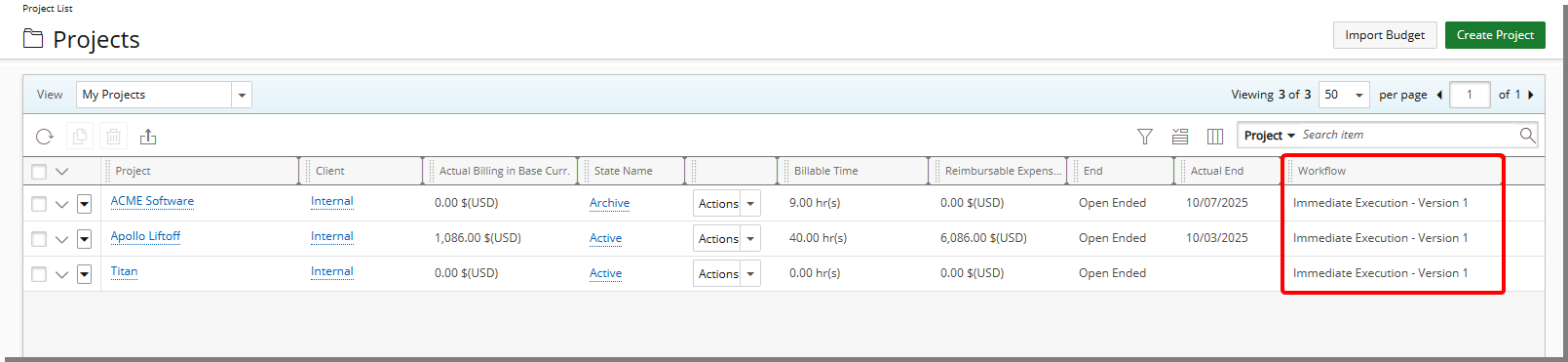Click the Projects folder icon
Screen dimensions: 1568x362
coord(33,39)
